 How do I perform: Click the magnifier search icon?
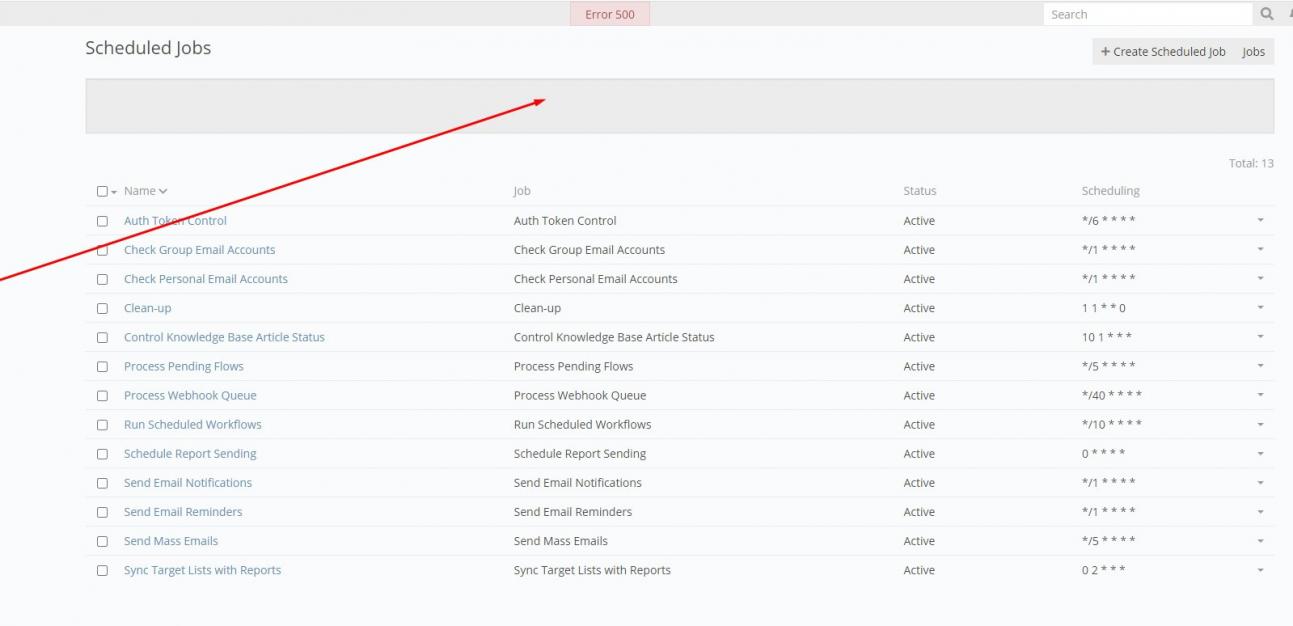(x=1267, y=14)
